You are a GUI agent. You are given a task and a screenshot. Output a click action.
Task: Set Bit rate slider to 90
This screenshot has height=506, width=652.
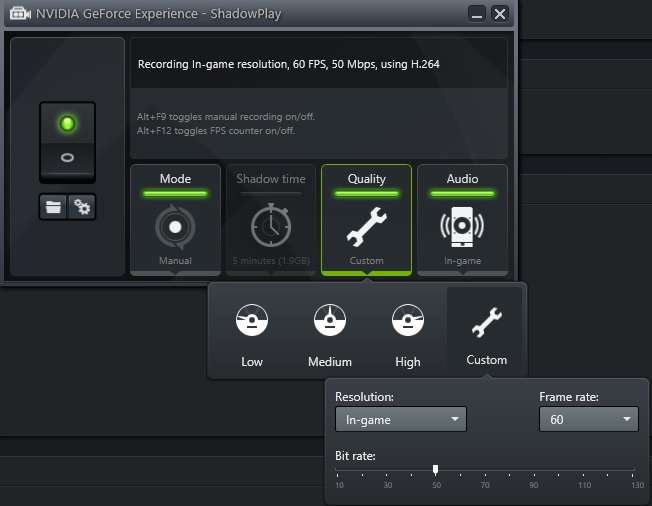tap(534, 471)
